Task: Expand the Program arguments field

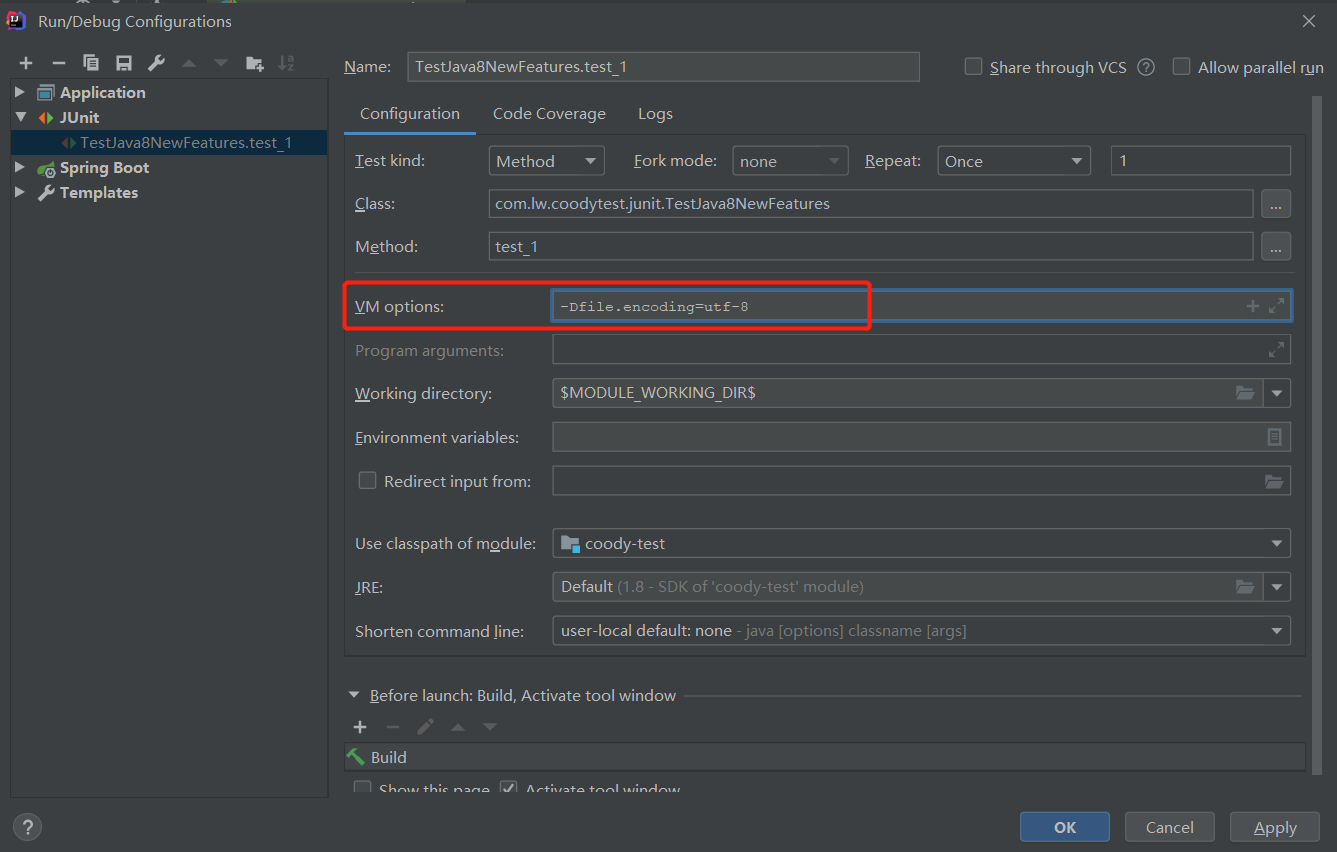Action: (x=1276, y=350)
